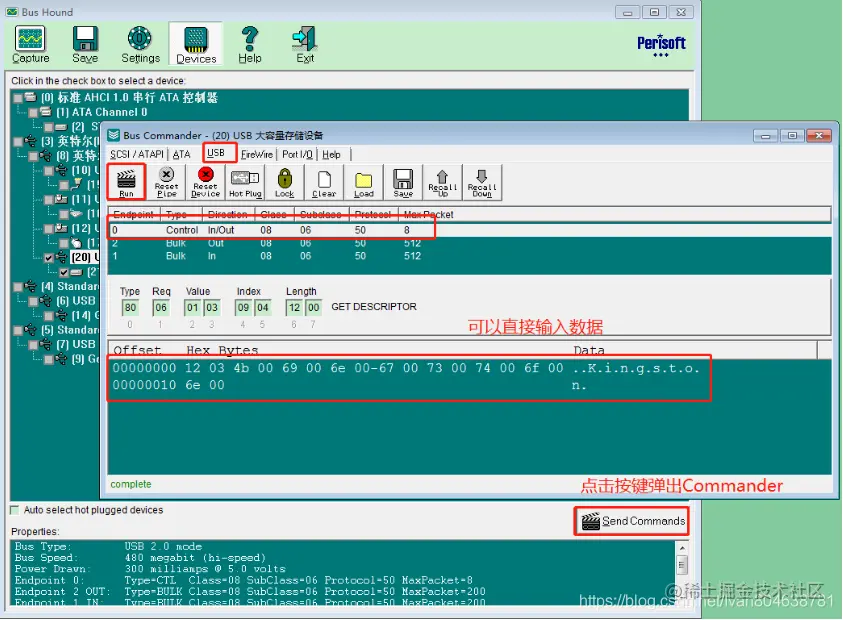This screenshot has height=620, width=843.
Task: Click hex data row at offset 00000000
Action: point(406,368)
